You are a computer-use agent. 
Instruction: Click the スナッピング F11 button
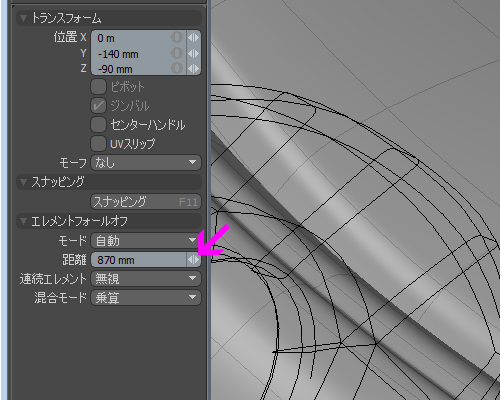coord(146,202)
